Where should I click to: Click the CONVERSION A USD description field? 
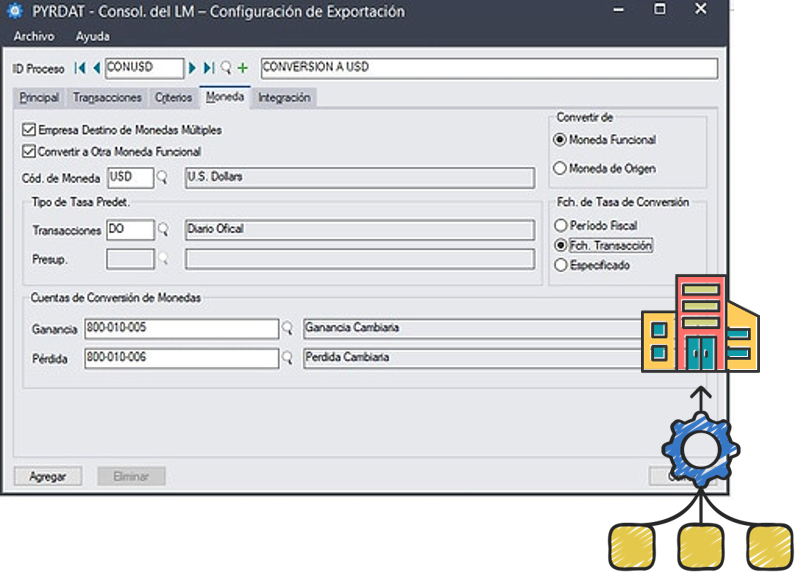tap(489, 68)
